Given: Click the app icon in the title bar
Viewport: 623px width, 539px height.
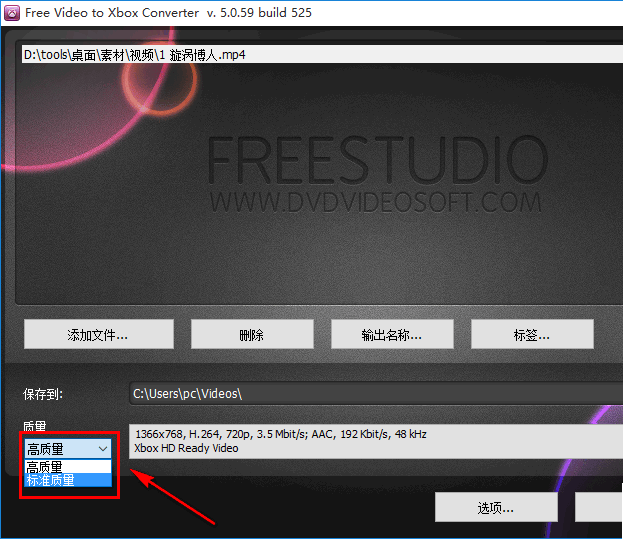Looking at the screenshot, I should (12, 13).
